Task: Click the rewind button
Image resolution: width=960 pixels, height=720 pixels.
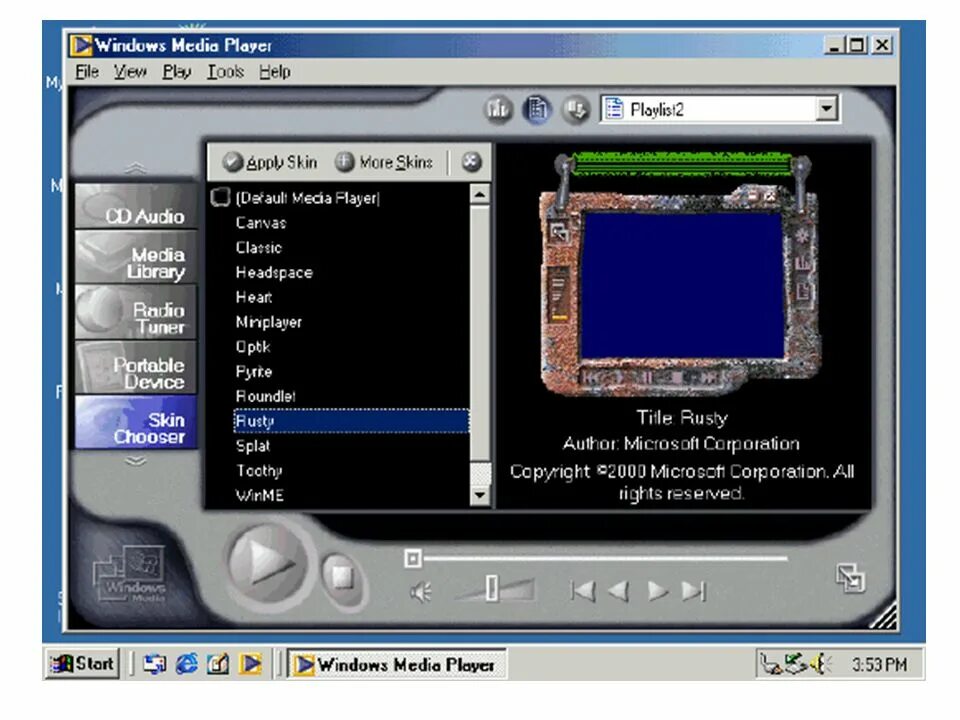Action: [618, 591]
